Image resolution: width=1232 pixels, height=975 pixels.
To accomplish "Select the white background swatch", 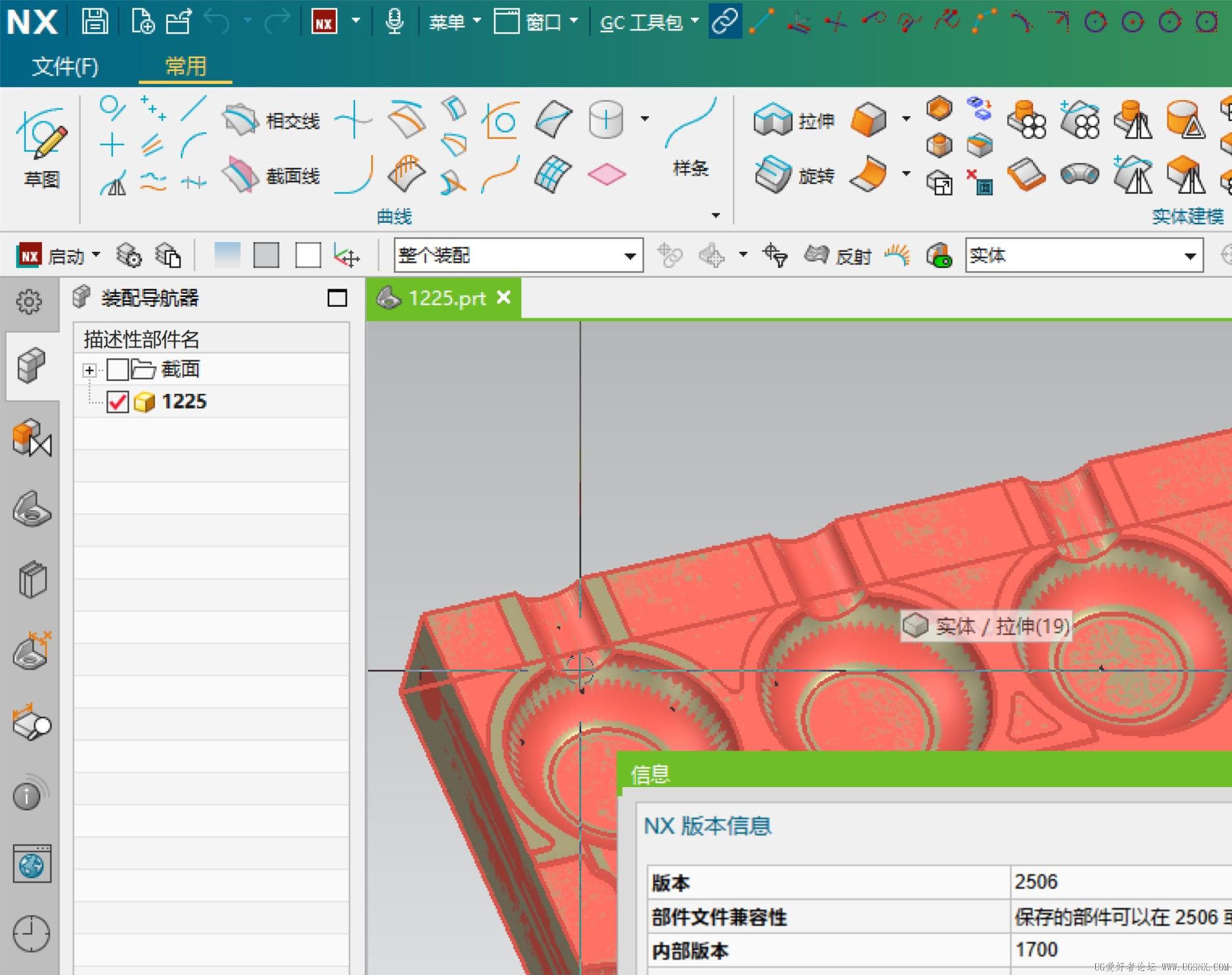I will (308, 255).
